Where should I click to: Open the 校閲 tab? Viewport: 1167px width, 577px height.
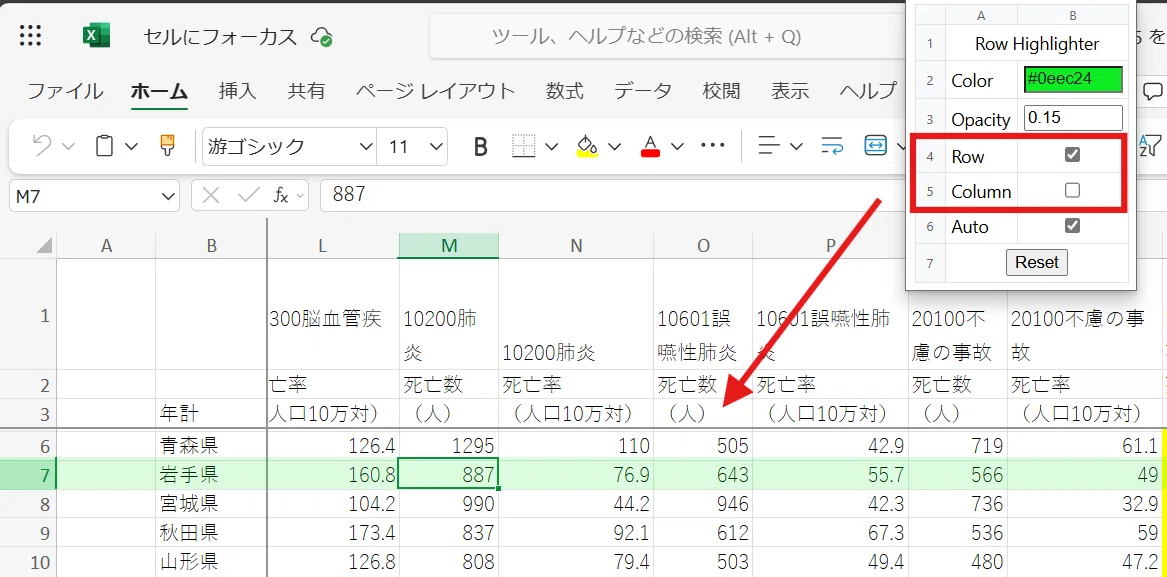click(721, 92)
